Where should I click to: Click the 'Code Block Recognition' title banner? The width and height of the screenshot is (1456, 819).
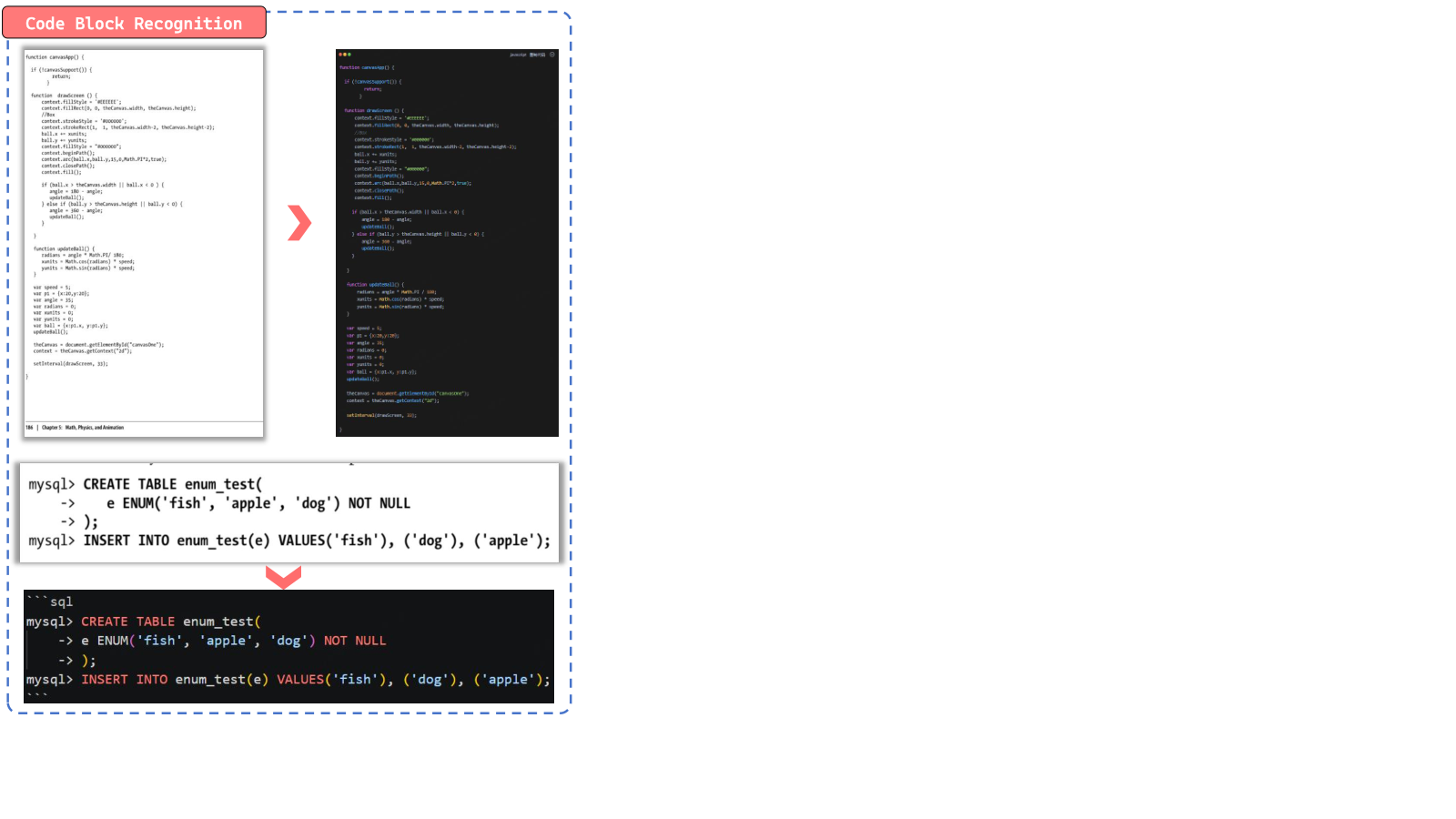tap(134, 23)
